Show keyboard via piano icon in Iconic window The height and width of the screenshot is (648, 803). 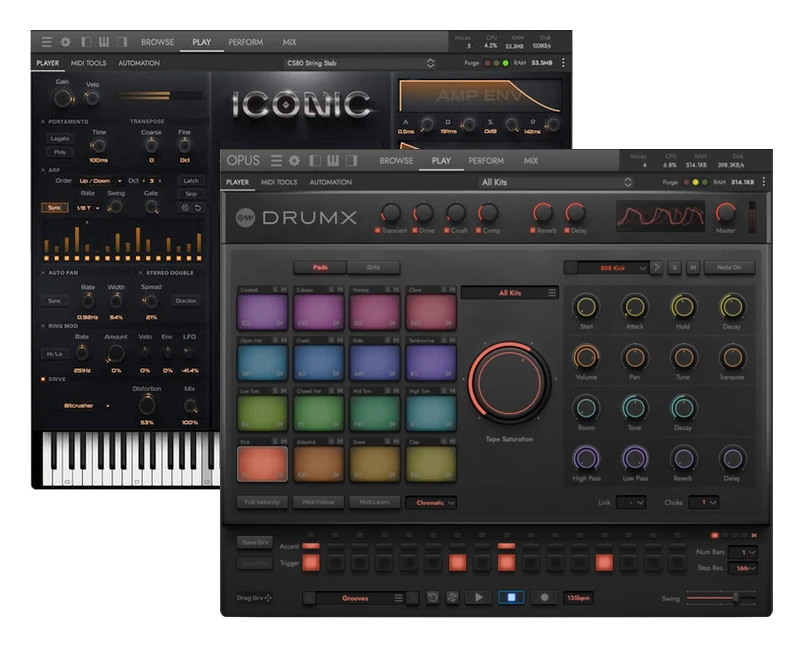[104, 42]
